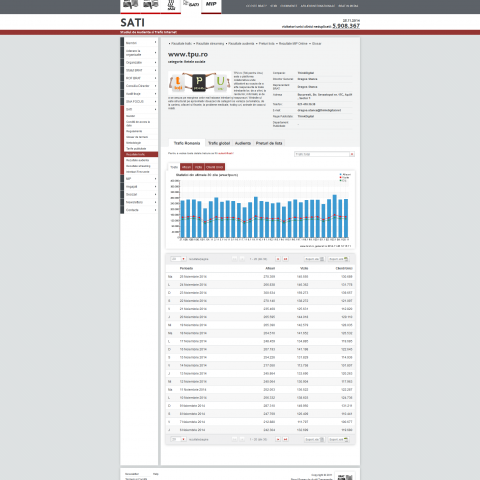This screenshot has width=480, height=480.
Task: Click red Vizite legend marker in chart
Action: click(340, 177)
